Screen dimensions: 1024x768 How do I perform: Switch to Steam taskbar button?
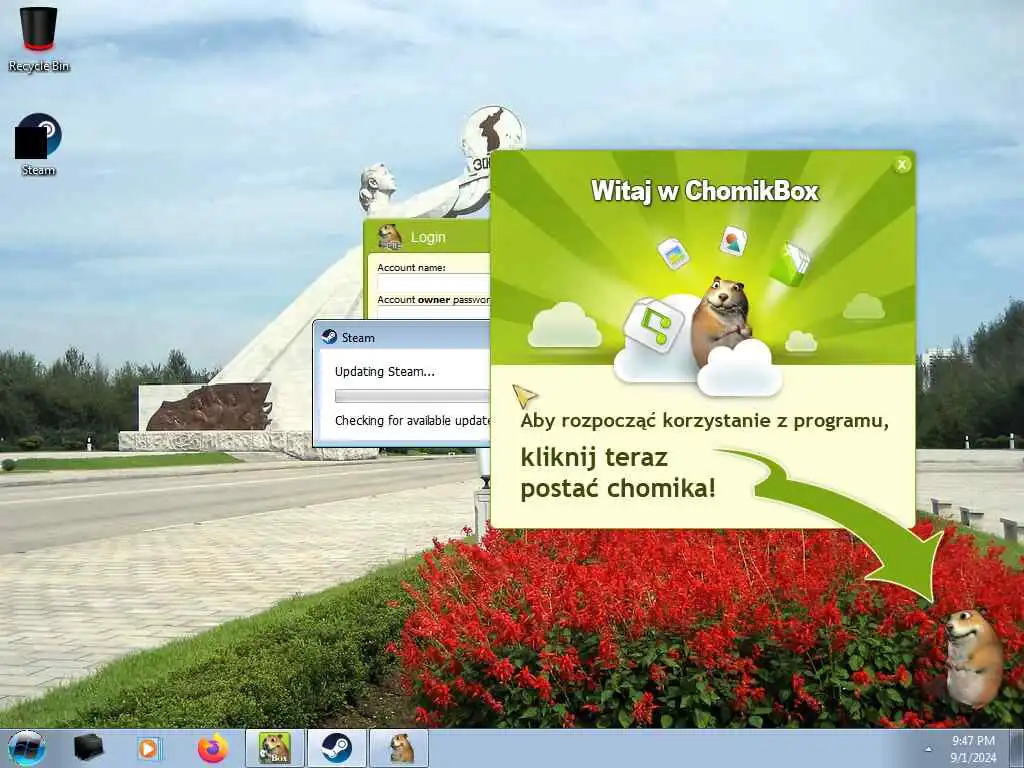coord(337,748)
